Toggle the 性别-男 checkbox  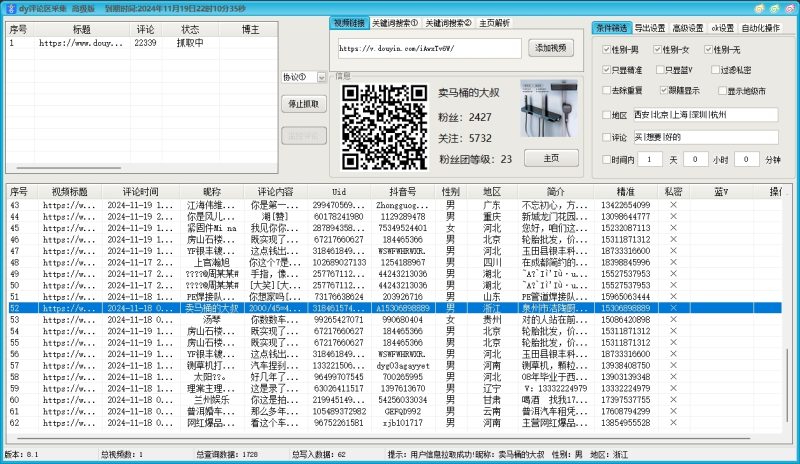point(606,50)
